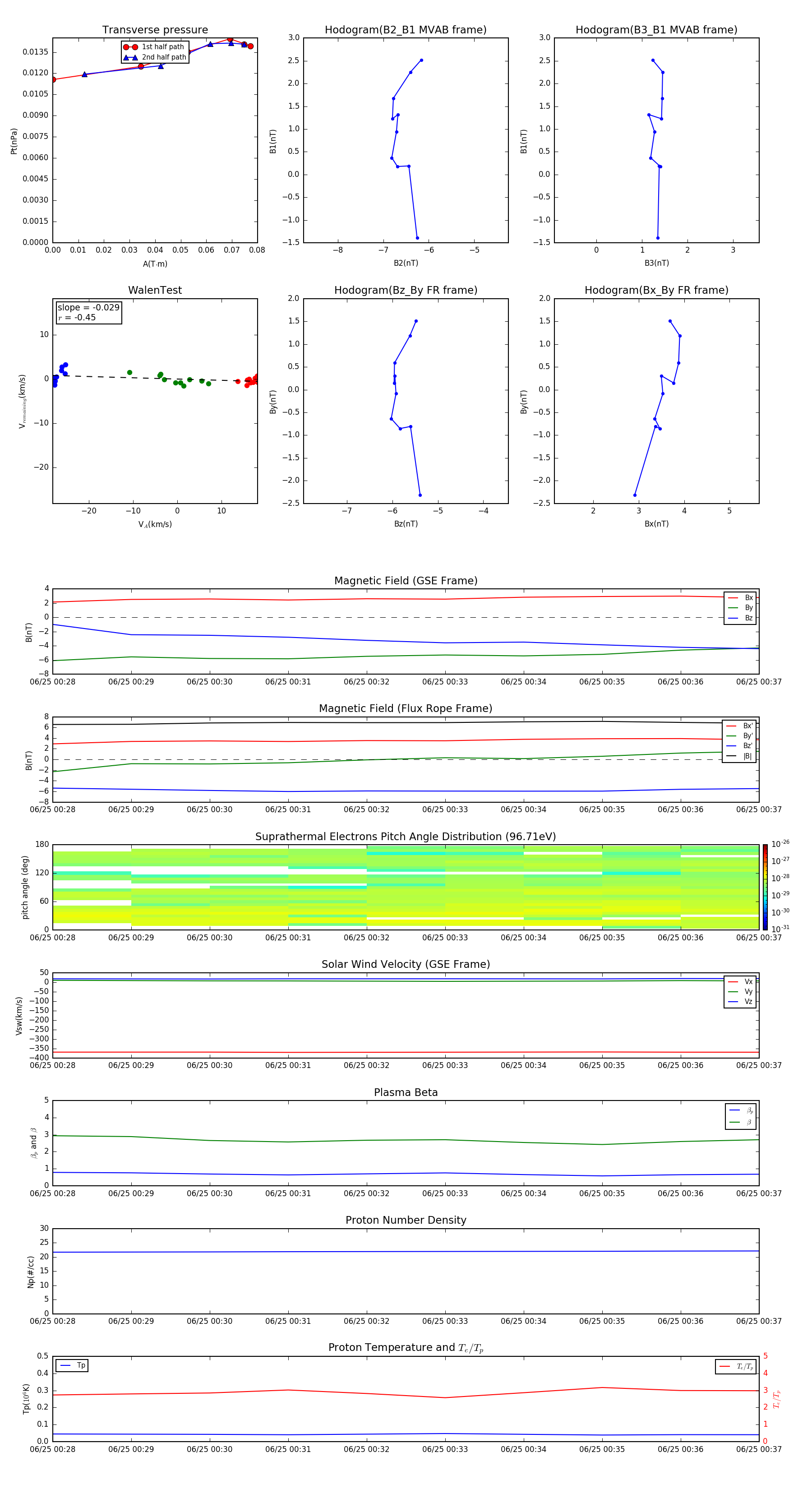
Task: Click the 'Transverse pressure' plot title
Action: [155, 30]
